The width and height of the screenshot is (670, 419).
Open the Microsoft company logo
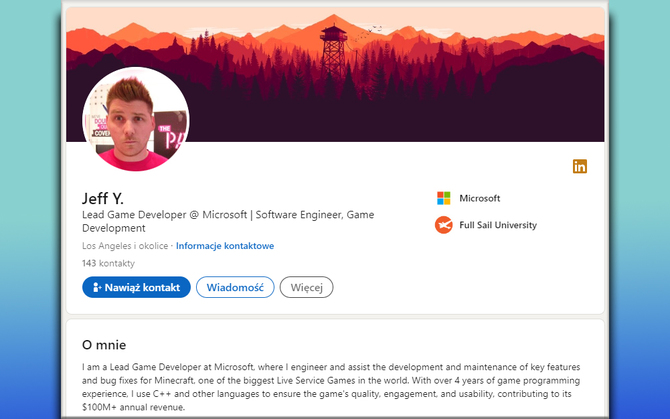pyautogui.click(x=444, y=198)
